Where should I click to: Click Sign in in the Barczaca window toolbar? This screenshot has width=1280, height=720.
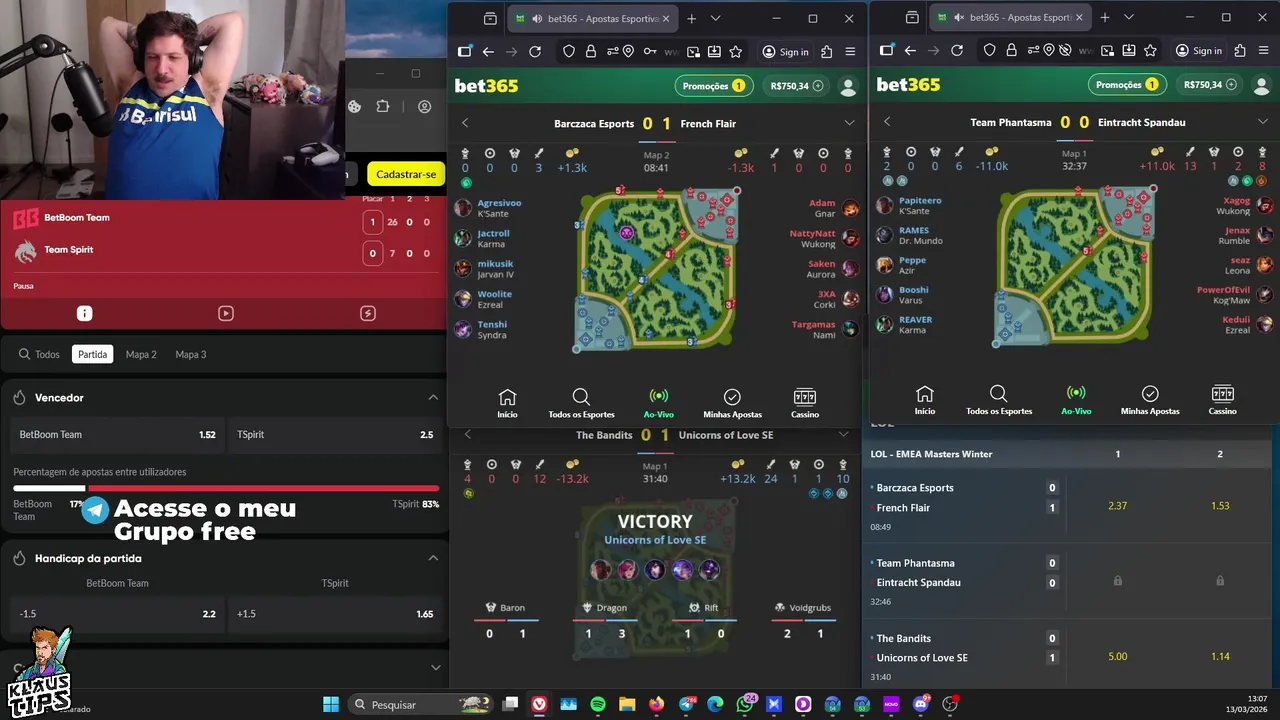785,52
